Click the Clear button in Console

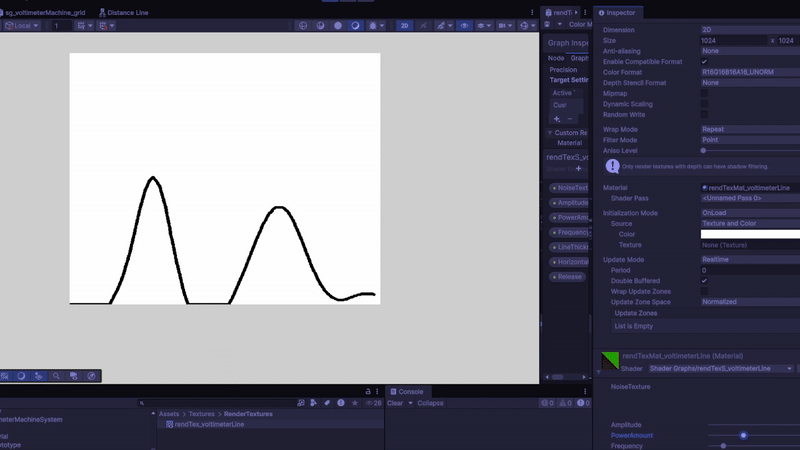tap(395, 403)
